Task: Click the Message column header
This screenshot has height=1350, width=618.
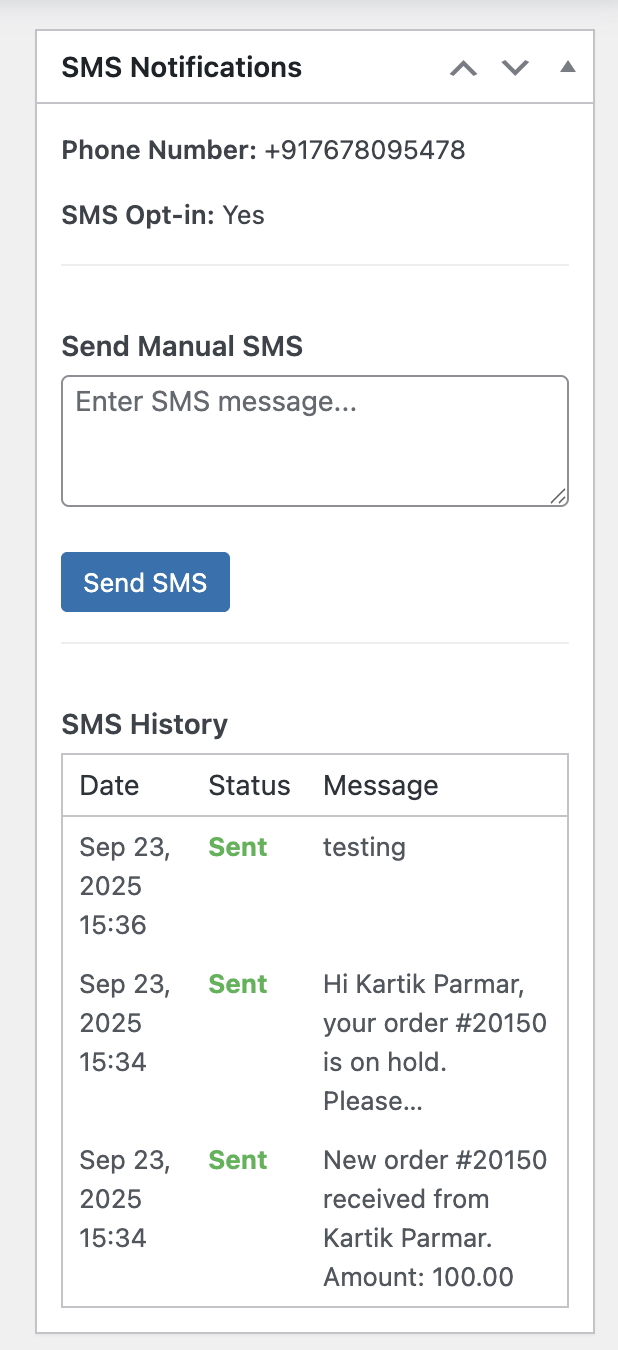Action: (381, 785)
